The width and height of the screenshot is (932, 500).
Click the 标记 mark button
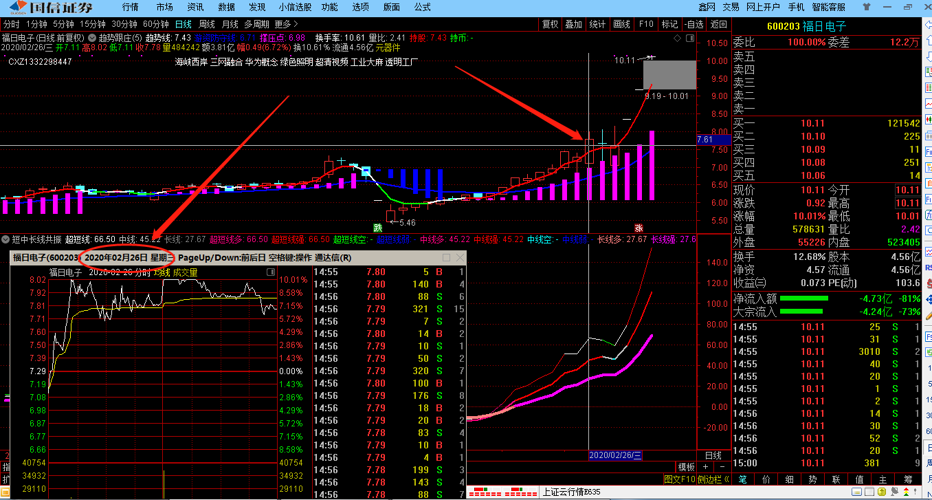tap(670, 24)
